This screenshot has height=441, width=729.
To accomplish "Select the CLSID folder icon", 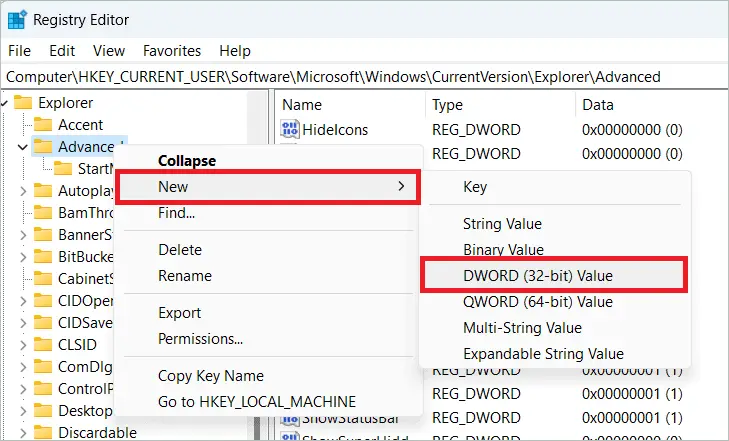I will (x=42, y=344).
